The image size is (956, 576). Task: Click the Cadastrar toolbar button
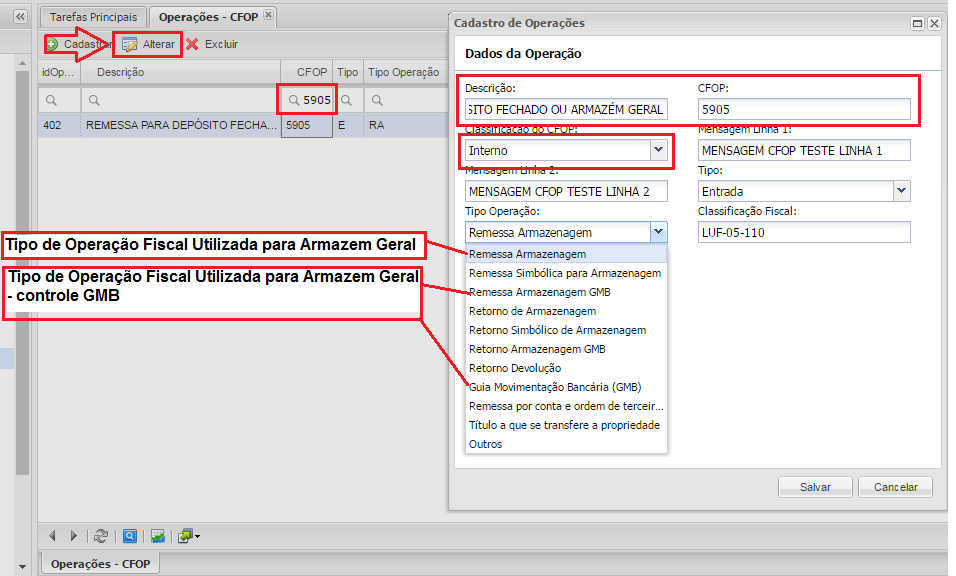click(77, 44)
